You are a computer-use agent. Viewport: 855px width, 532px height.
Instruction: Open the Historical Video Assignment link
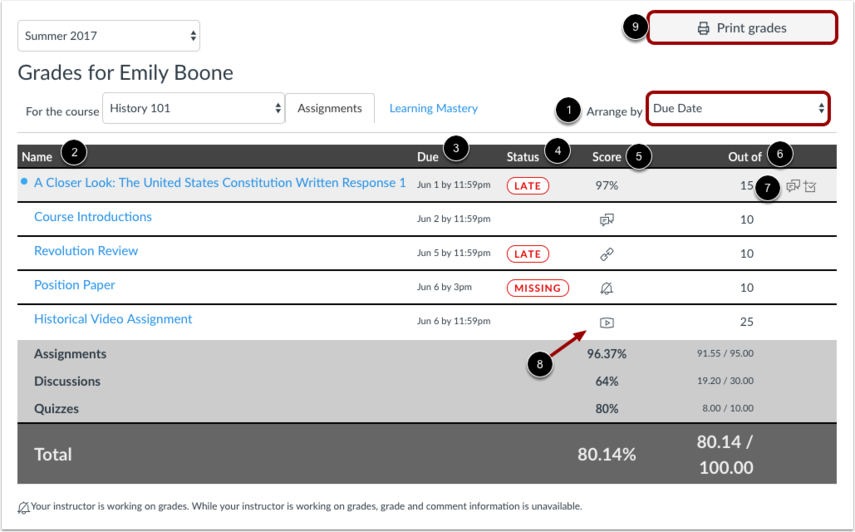[x=113, y=319]
